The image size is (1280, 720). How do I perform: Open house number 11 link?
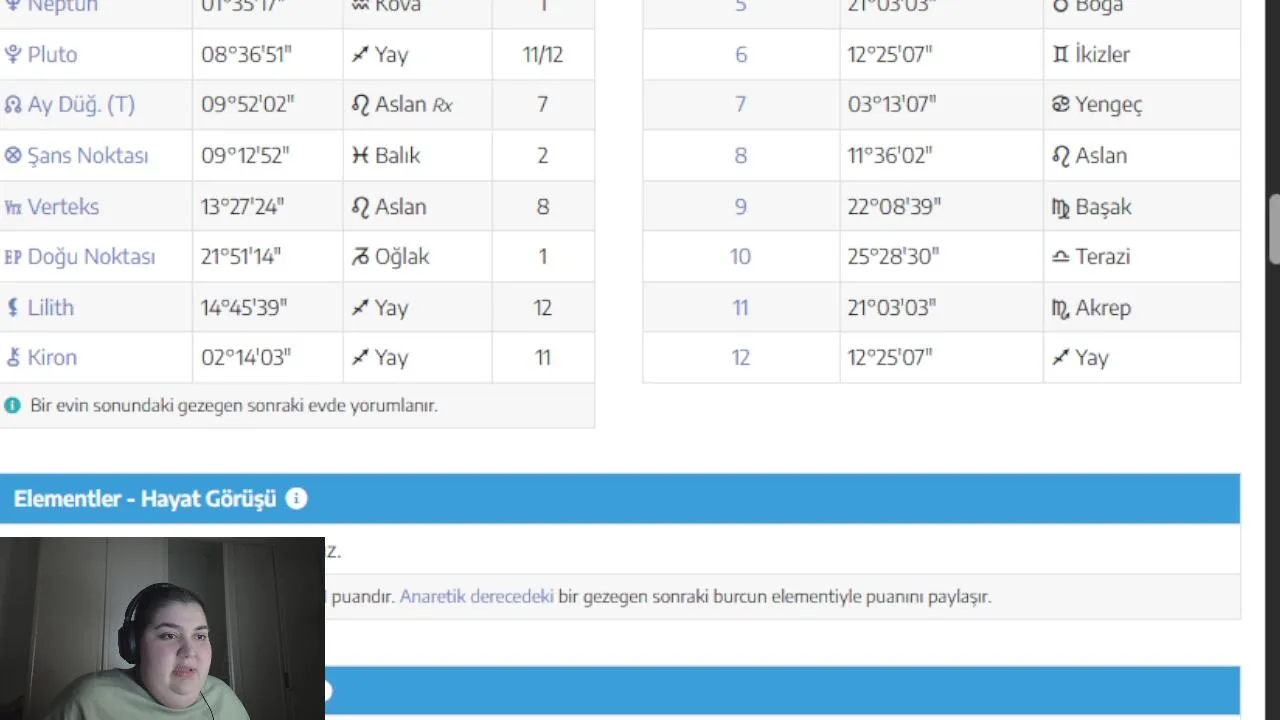click(x=740, y=307)
